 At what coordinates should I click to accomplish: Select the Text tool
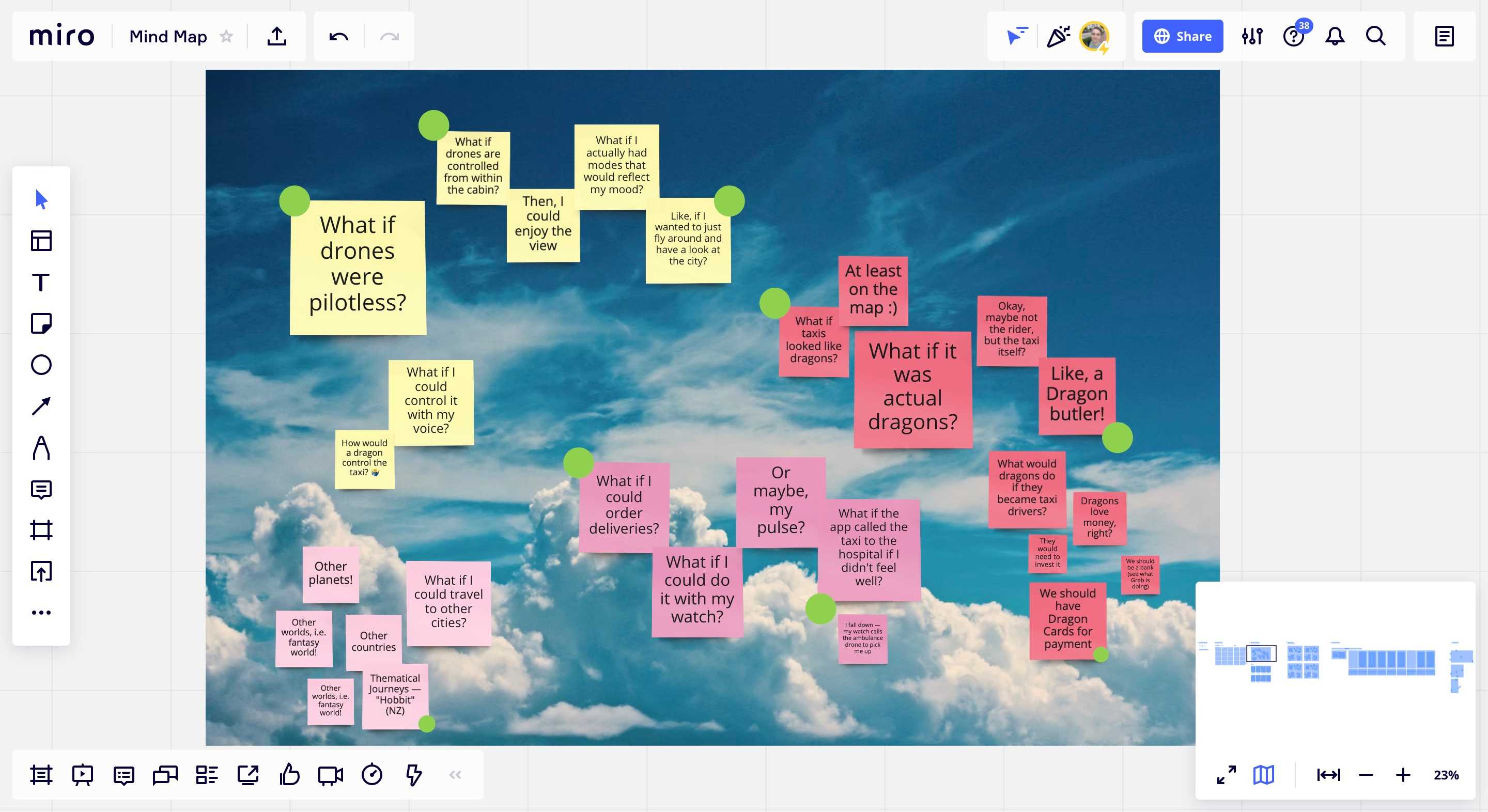41,283
